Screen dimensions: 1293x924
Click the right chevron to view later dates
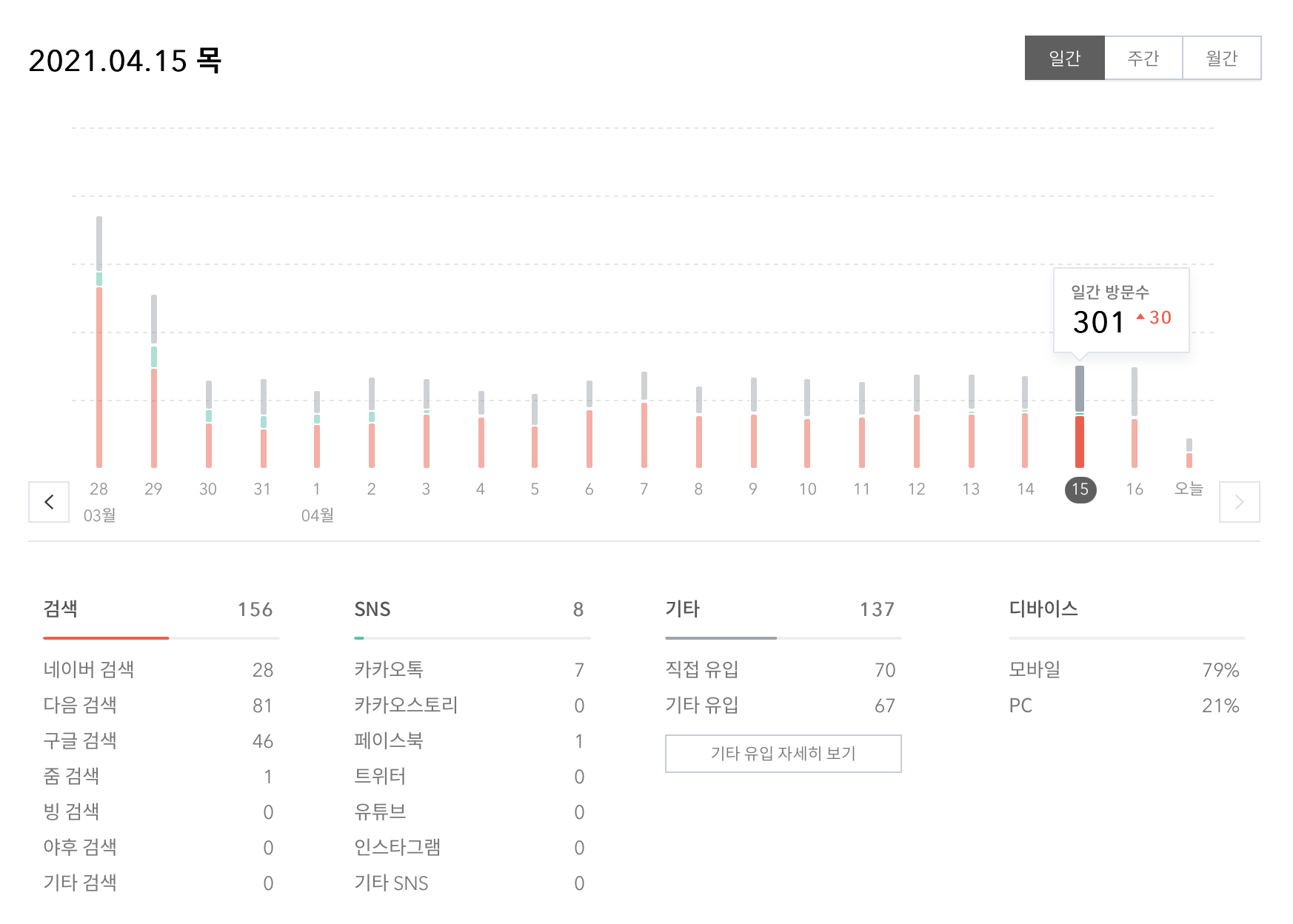pos(1241,501)
